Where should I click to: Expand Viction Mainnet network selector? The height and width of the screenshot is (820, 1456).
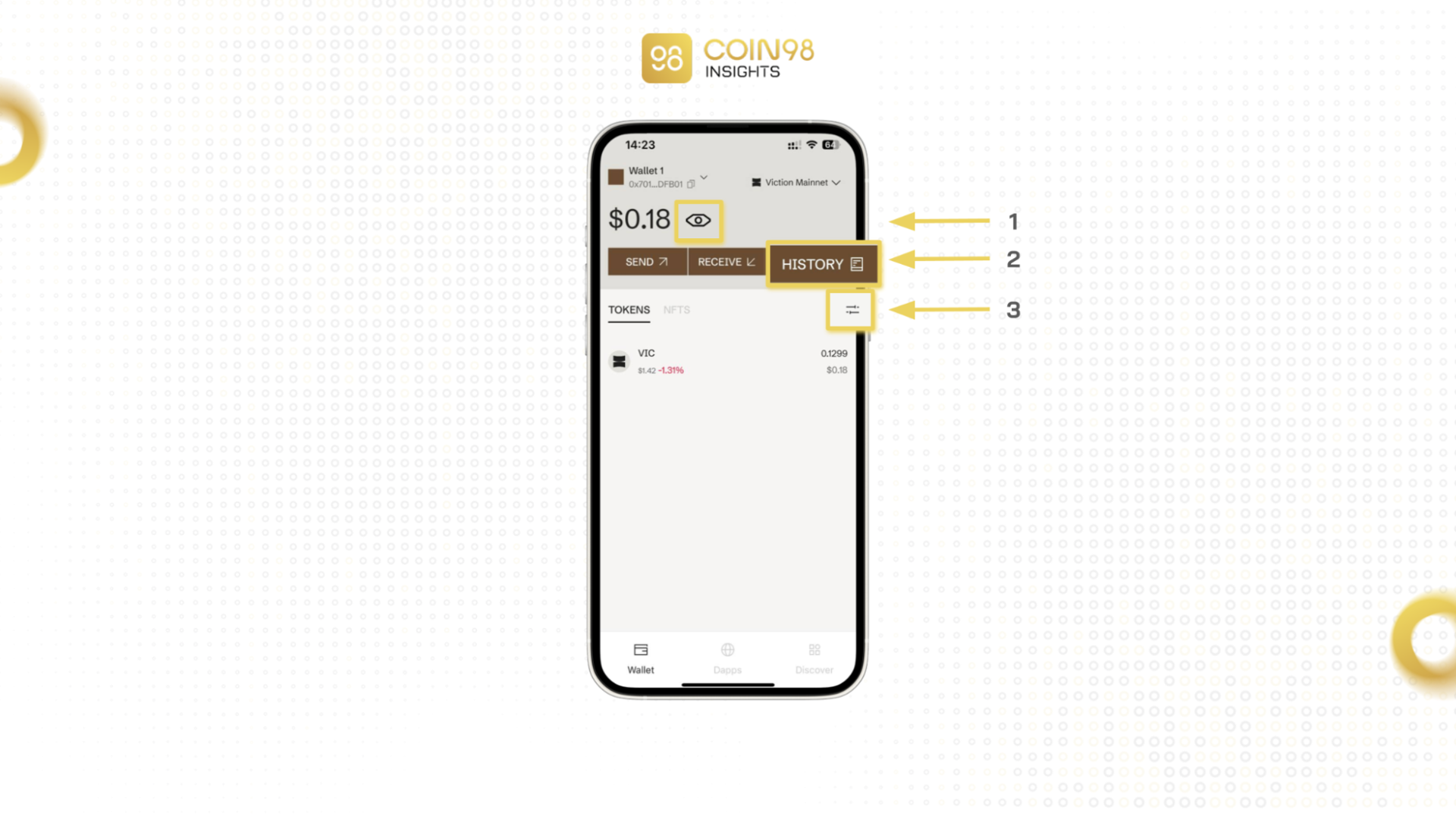tap(795, 182)
